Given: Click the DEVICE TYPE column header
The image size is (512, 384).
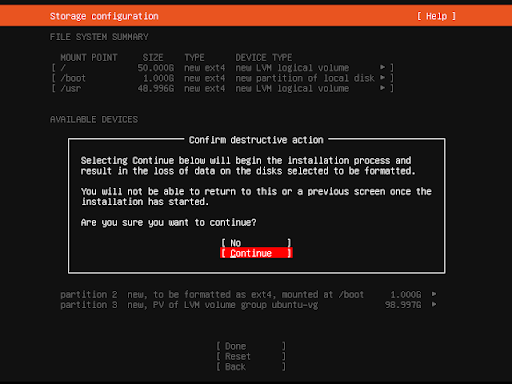Looking at the screenshot, I should (x=264, y=57).
